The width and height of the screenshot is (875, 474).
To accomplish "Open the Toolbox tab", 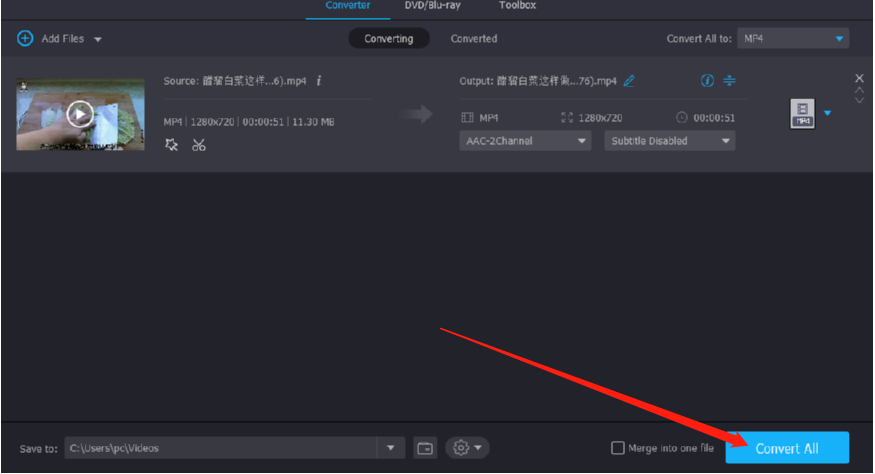I will point(517,6).
